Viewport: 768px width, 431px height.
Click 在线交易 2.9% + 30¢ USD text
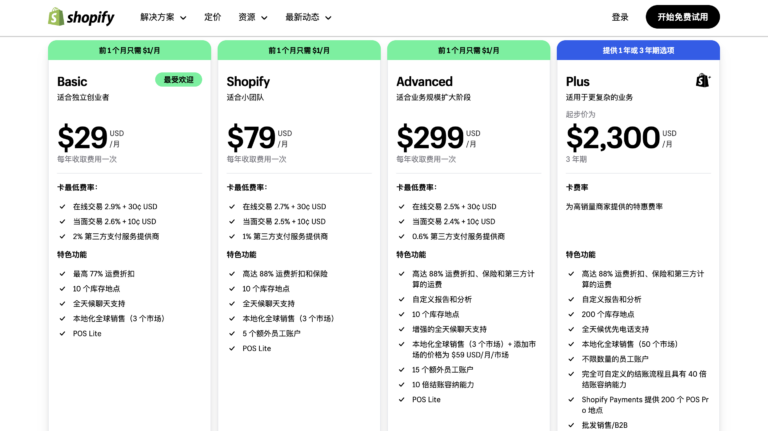coord(115,207)
